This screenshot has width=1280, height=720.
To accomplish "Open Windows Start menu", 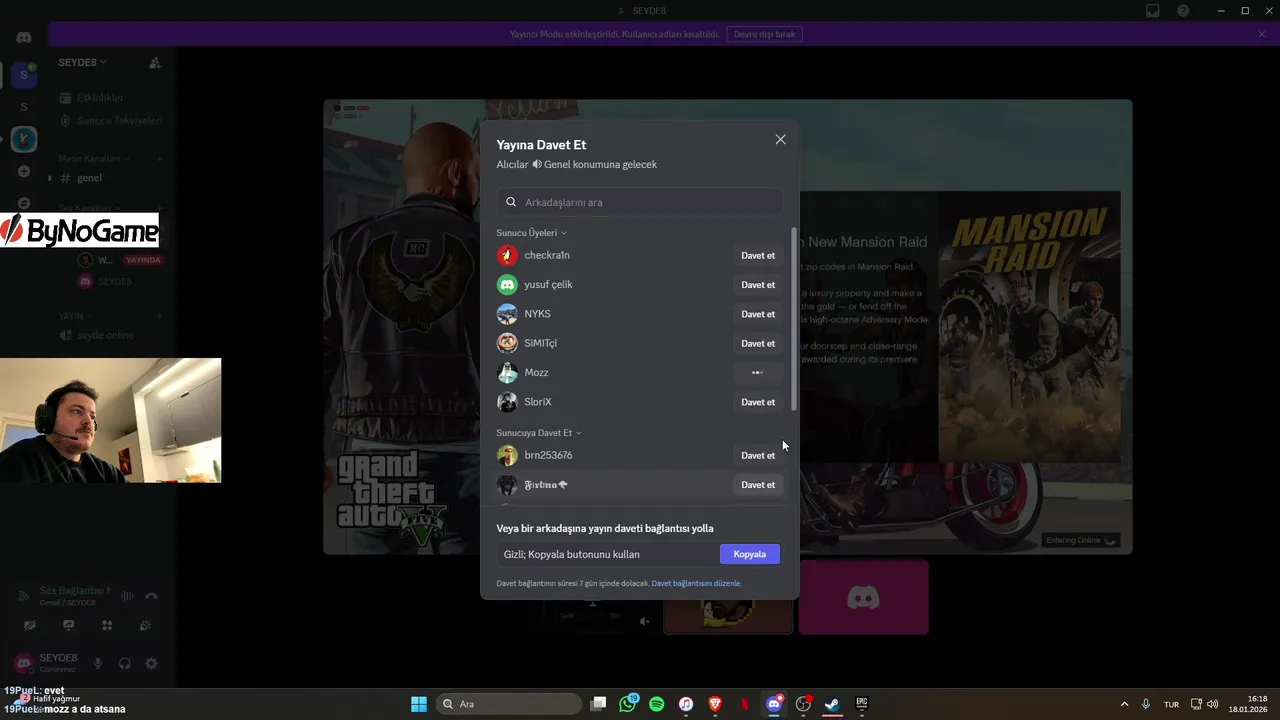I will [419, 704].
